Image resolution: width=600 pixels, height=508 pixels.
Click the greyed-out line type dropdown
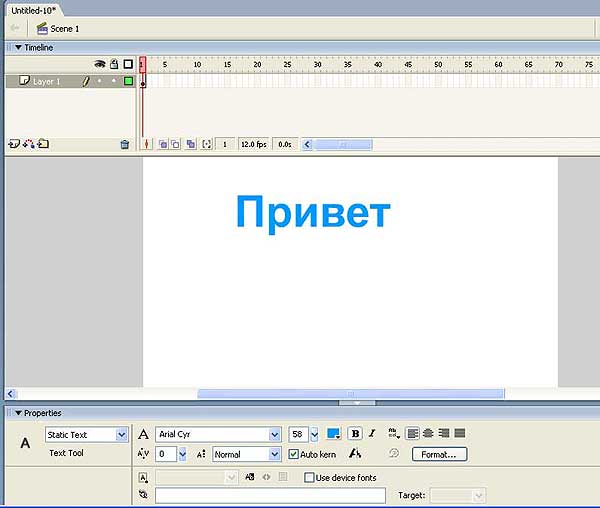[197, 477]
